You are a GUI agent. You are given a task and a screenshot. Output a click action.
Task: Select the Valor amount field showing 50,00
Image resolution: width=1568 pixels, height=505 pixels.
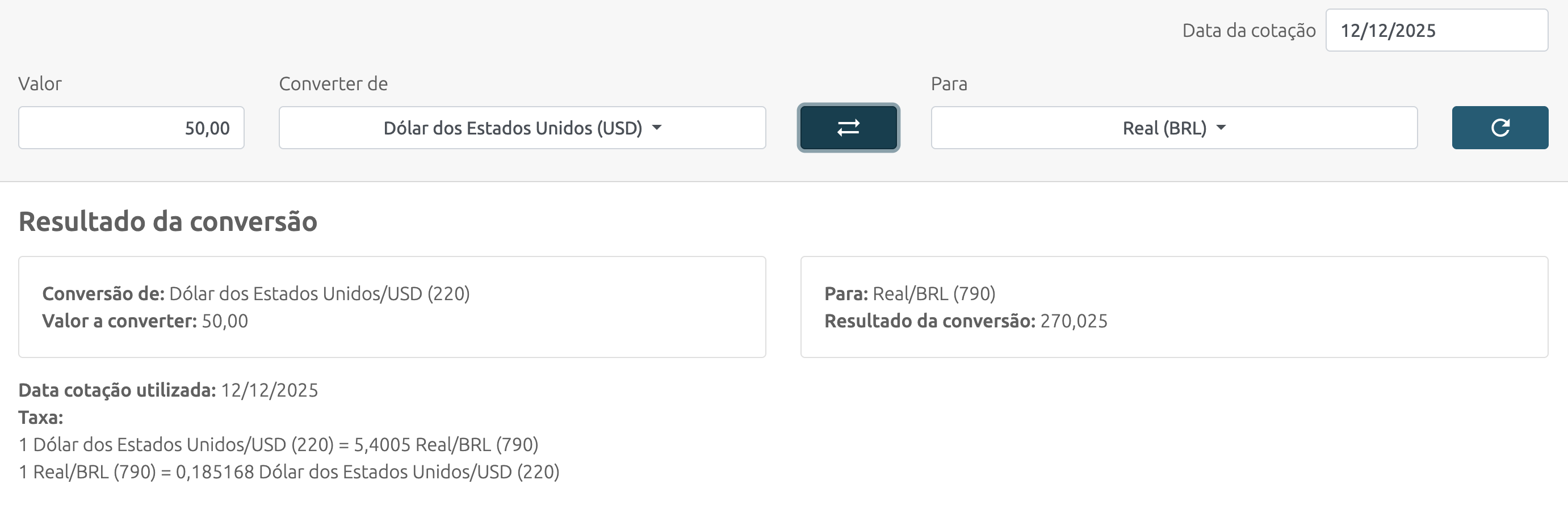[131, 128]
